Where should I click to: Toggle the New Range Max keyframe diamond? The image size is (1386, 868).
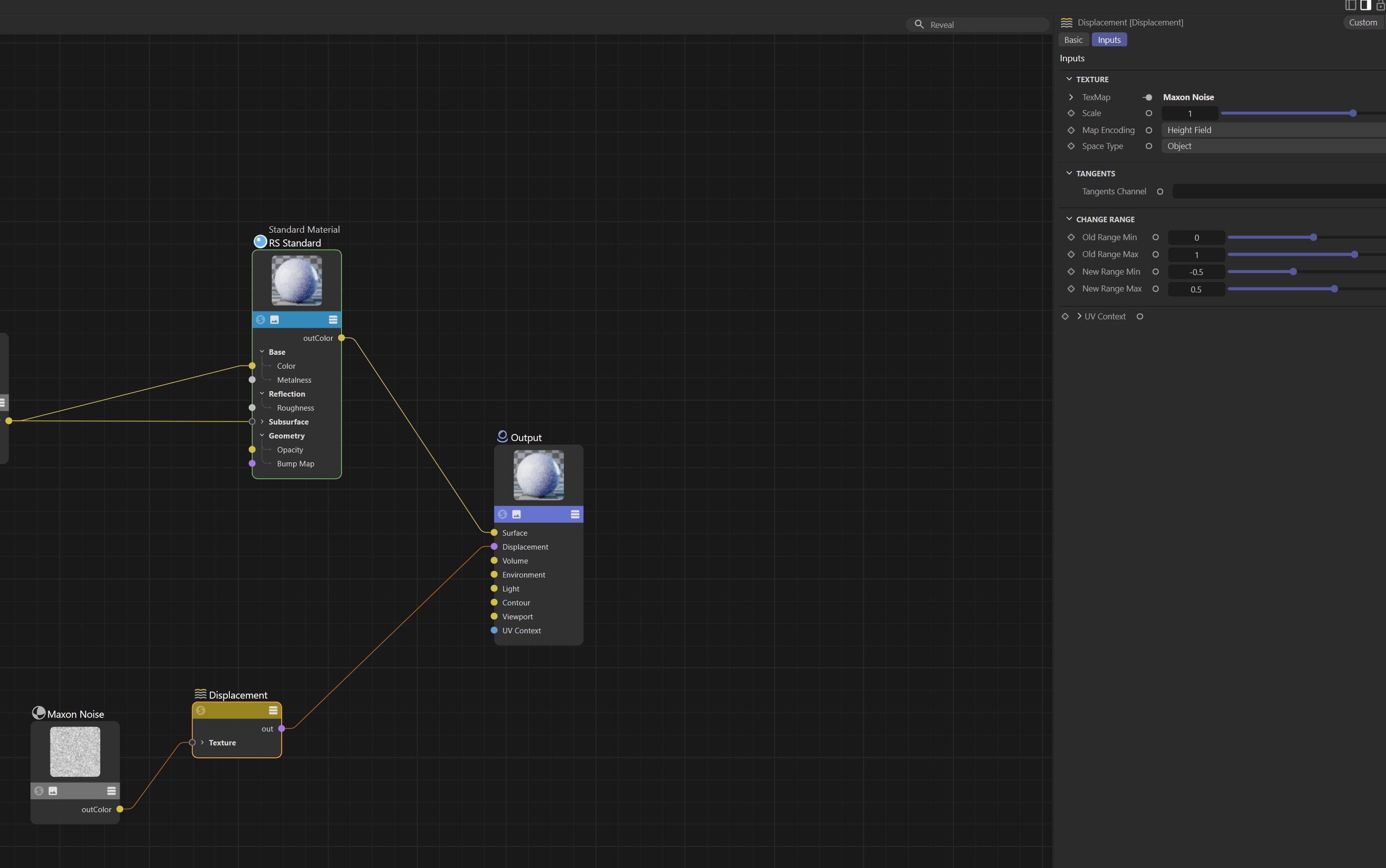tap(1071, 289)
